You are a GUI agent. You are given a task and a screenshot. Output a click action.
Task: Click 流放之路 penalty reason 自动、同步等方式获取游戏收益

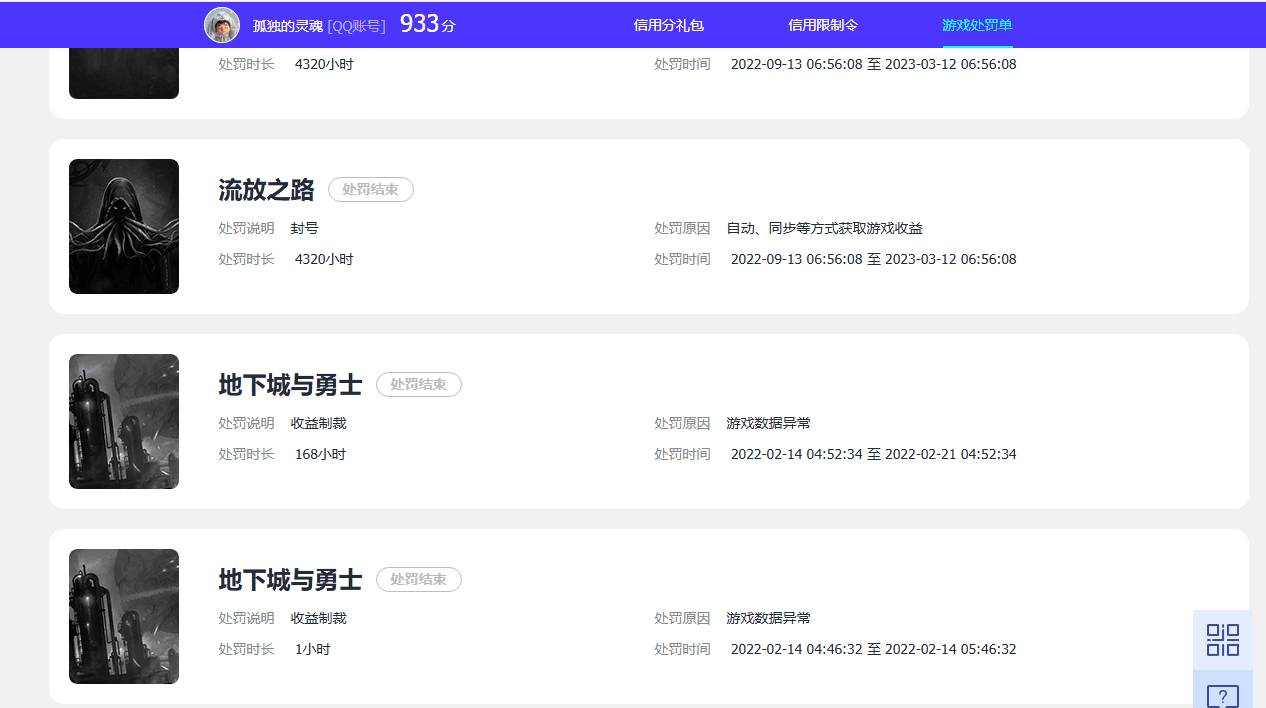point(824,228)
